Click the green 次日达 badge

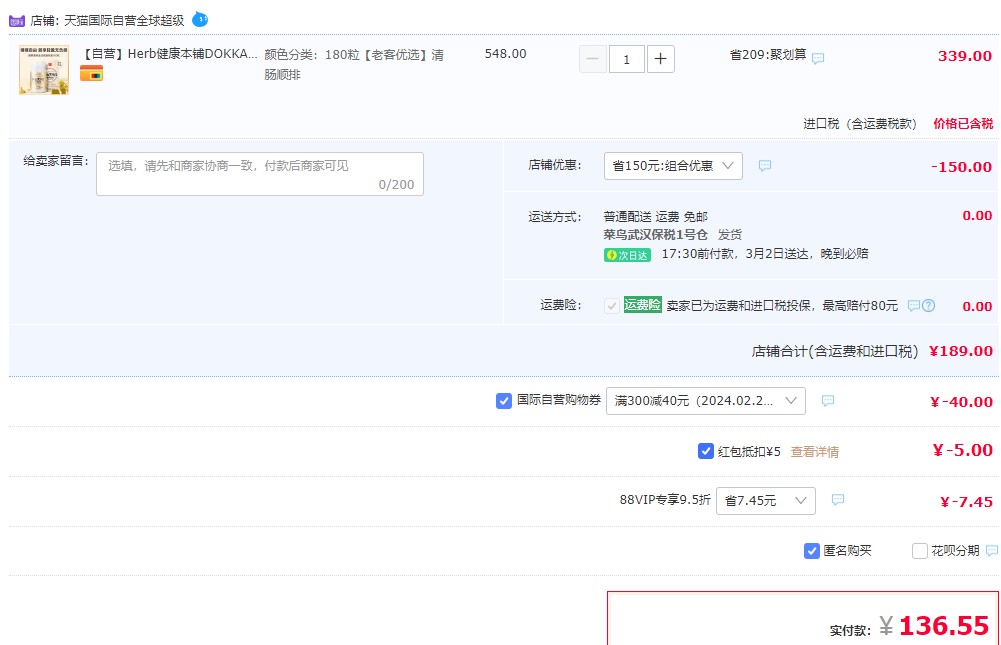(627, 255)
